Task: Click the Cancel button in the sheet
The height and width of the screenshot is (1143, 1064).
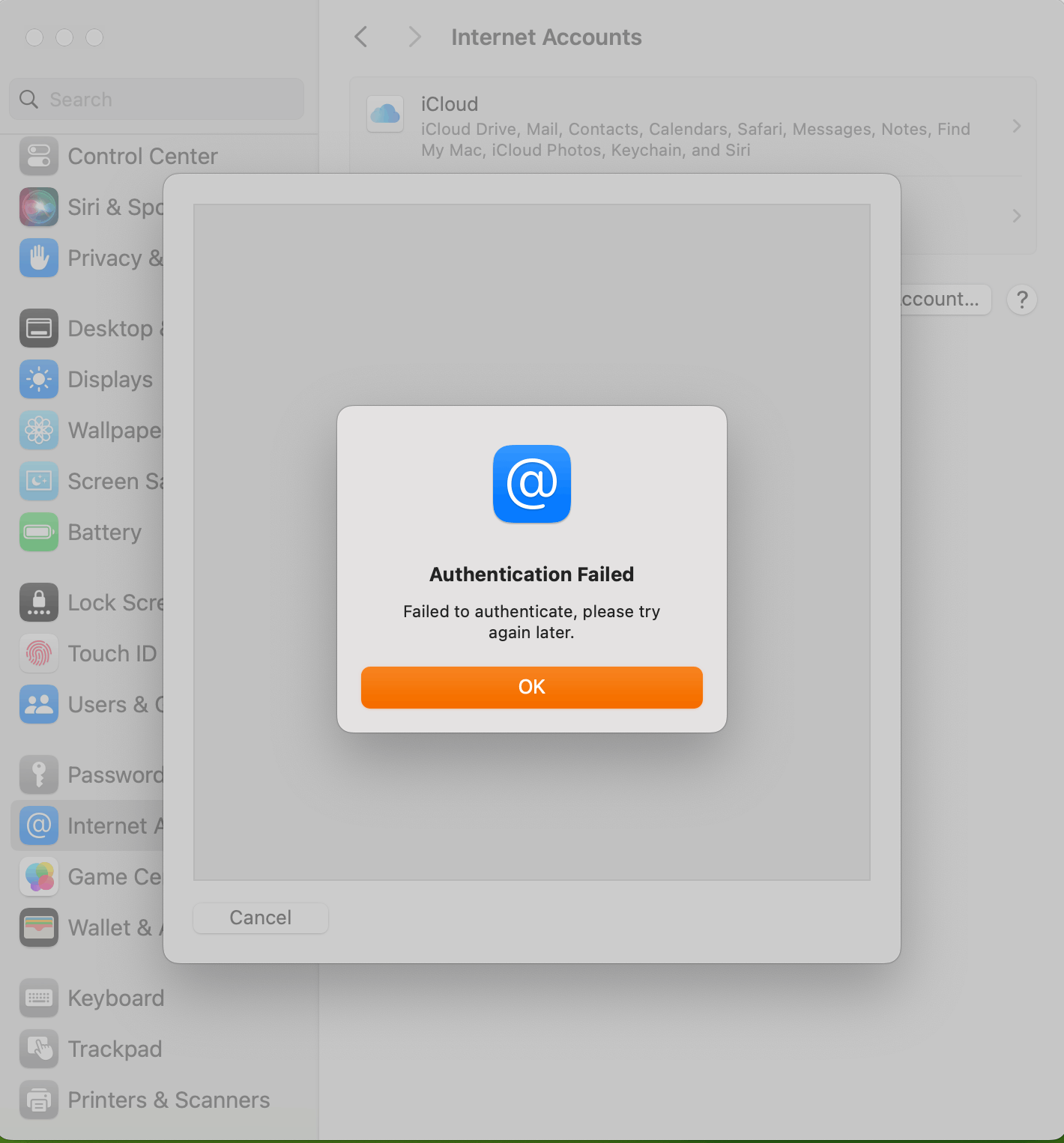Action: coord(260,918)
